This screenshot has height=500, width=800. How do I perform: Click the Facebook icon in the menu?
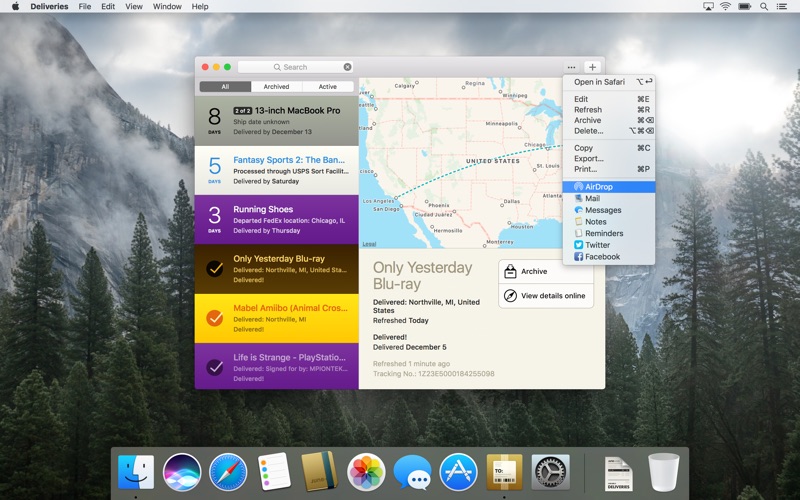(579, 257)
